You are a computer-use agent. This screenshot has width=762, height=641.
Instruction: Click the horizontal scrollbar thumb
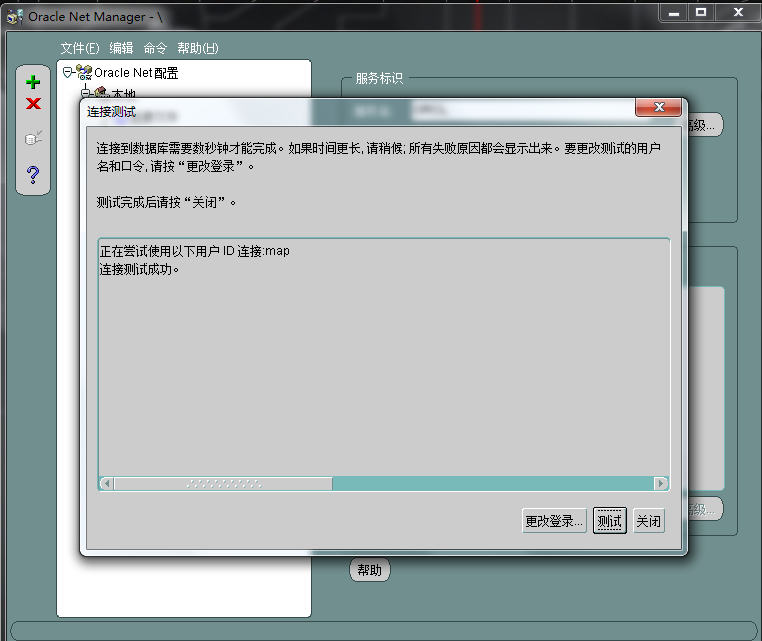pyautogui.click(x=224, y=484)
